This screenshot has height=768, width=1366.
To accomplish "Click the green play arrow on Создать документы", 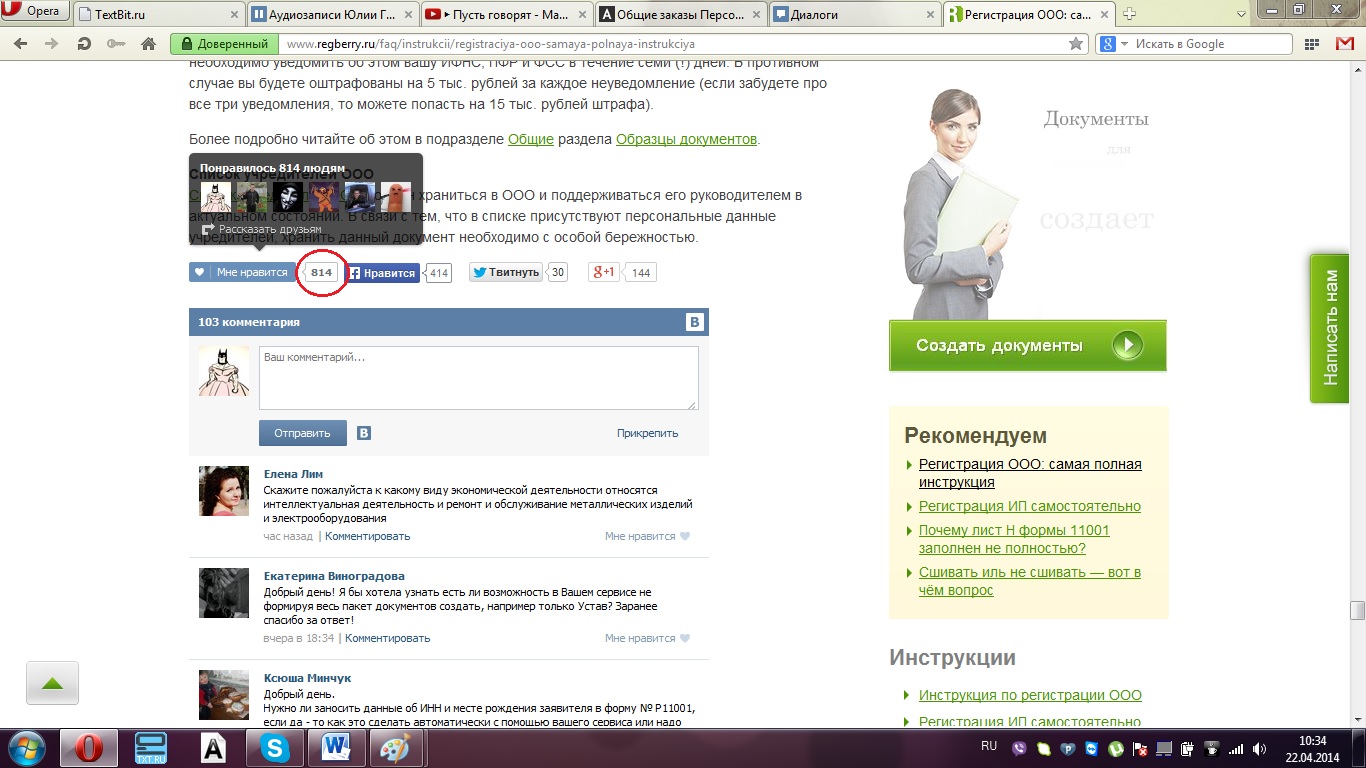I will 1128,346.
